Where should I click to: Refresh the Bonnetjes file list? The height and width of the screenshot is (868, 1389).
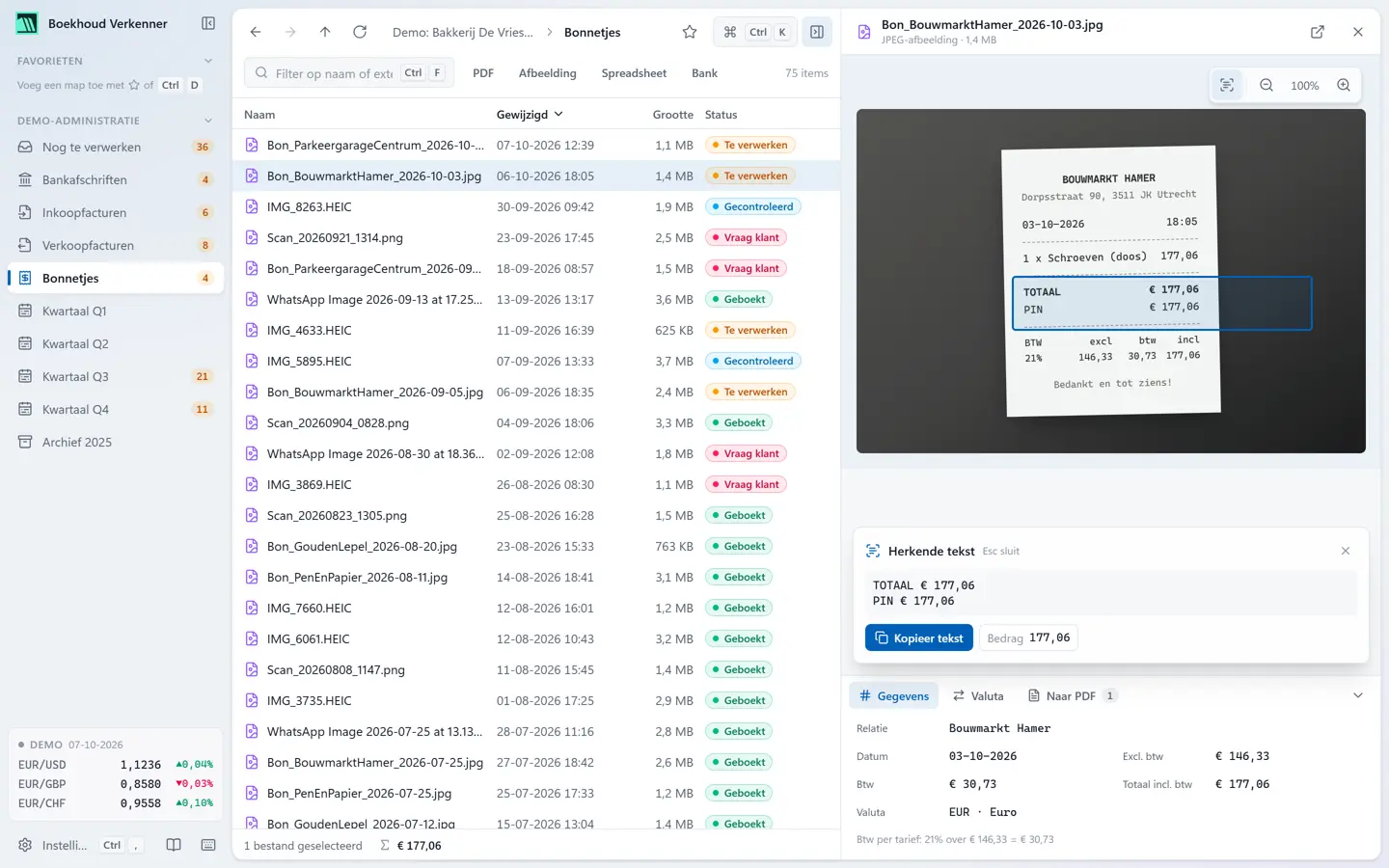(x=360, y=32)
